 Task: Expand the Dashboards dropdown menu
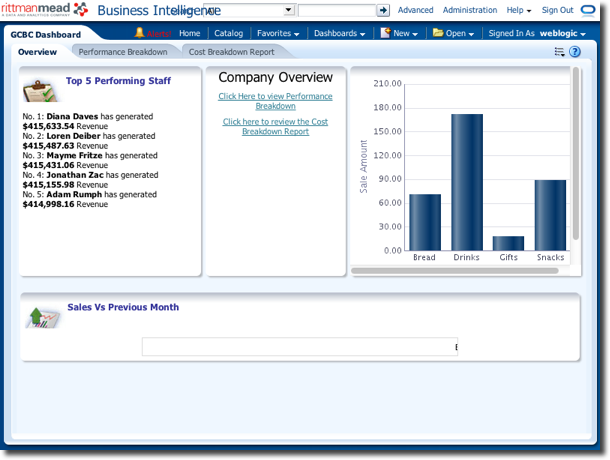pos(339,33)
